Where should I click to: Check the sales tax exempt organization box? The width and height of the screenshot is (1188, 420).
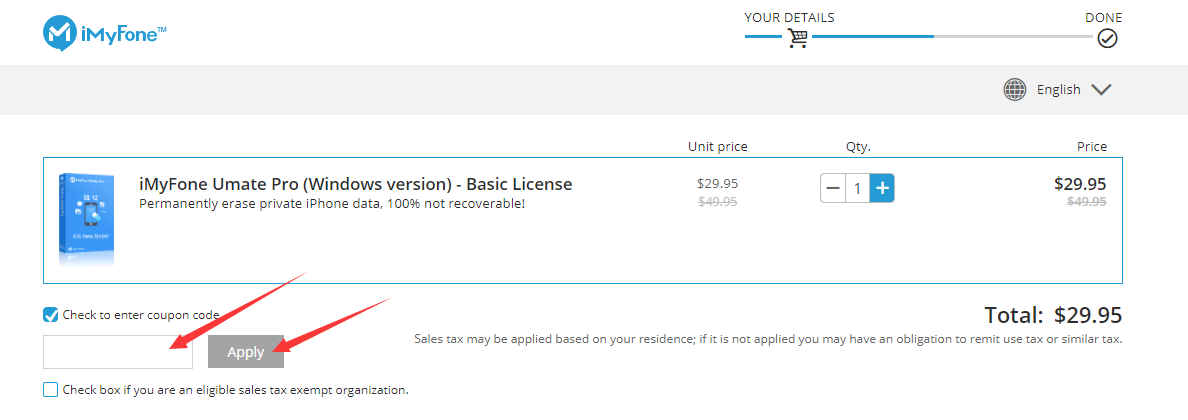click(x=51, y=390)
